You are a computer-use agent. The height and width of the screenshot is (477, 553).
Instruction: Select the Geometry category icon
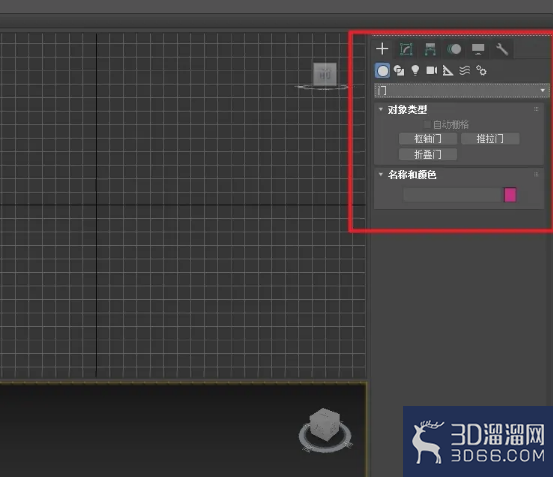click(383, 71)
